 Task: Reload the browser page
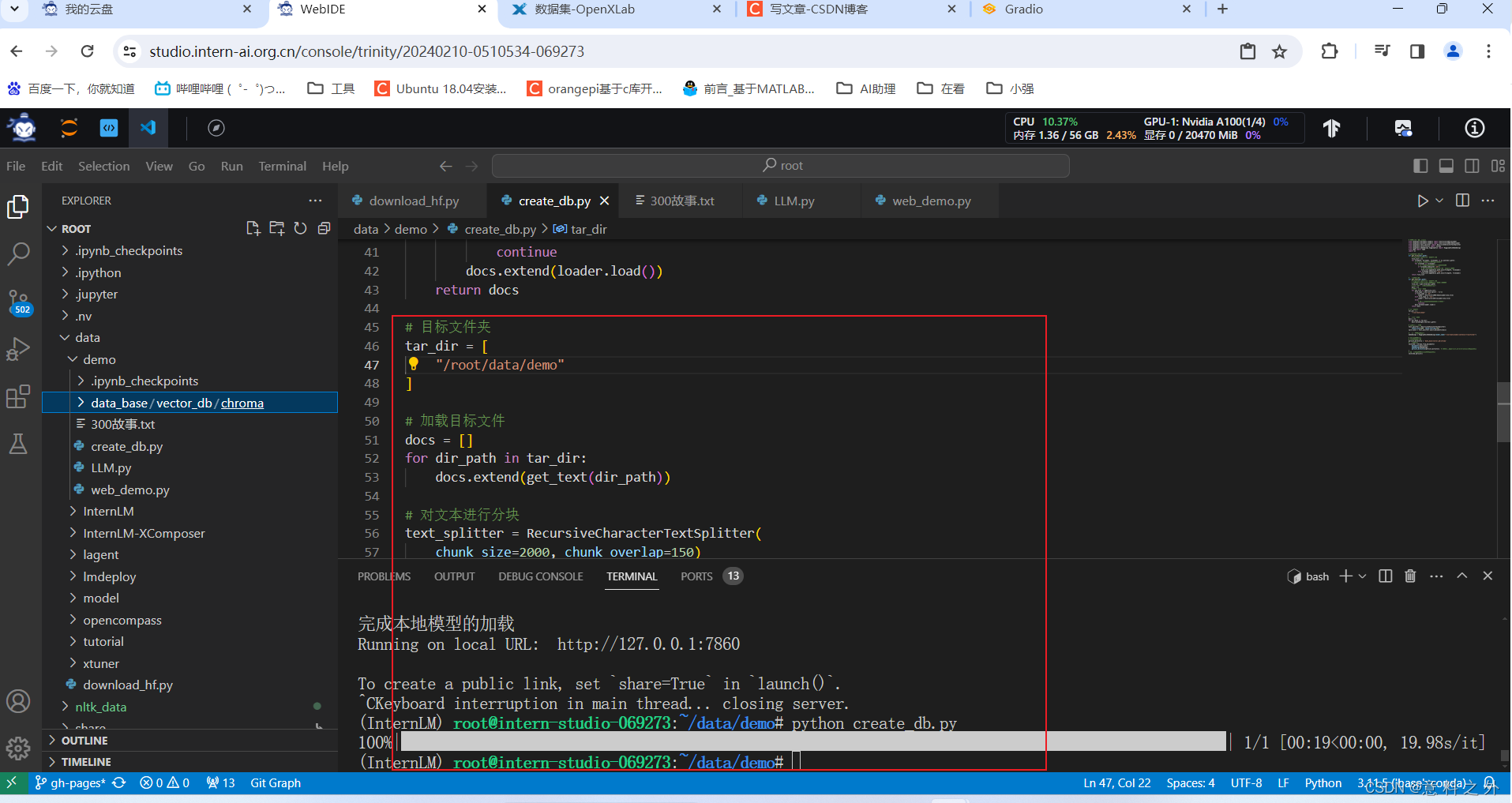point(88,51)
